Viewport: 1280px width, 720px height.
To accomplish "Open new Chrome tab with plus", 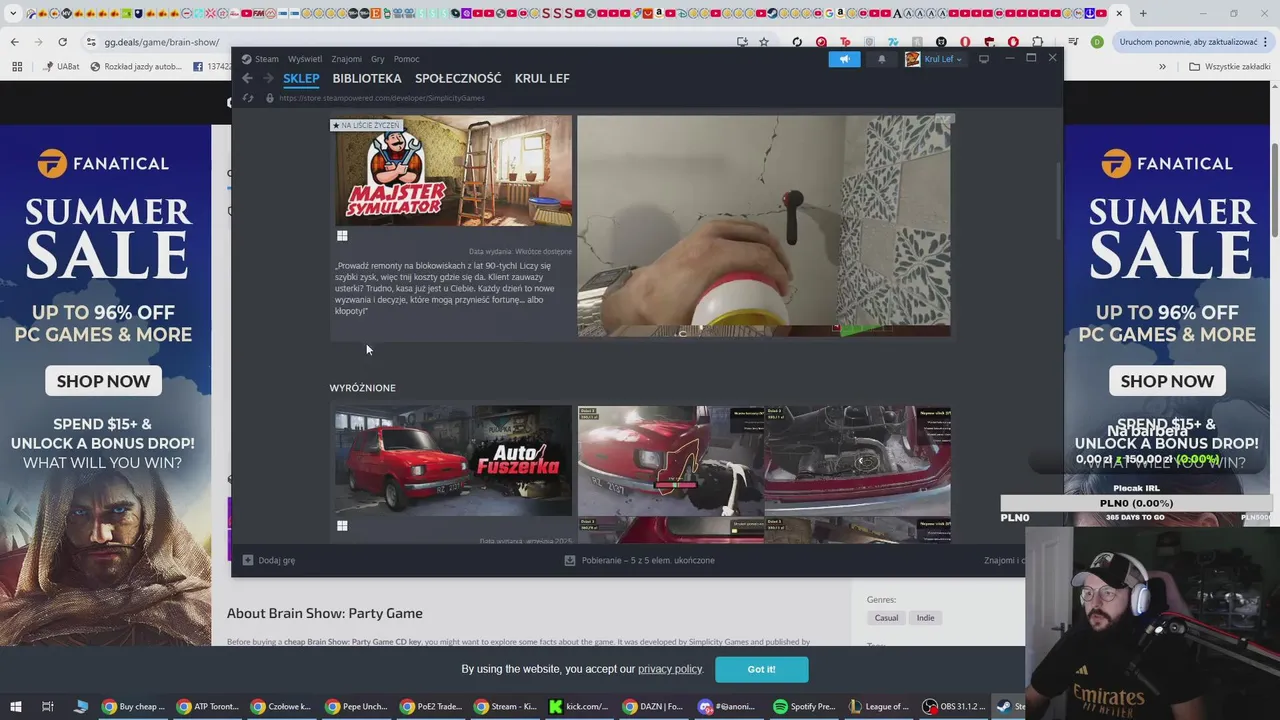I will [x=1143, y=14].
